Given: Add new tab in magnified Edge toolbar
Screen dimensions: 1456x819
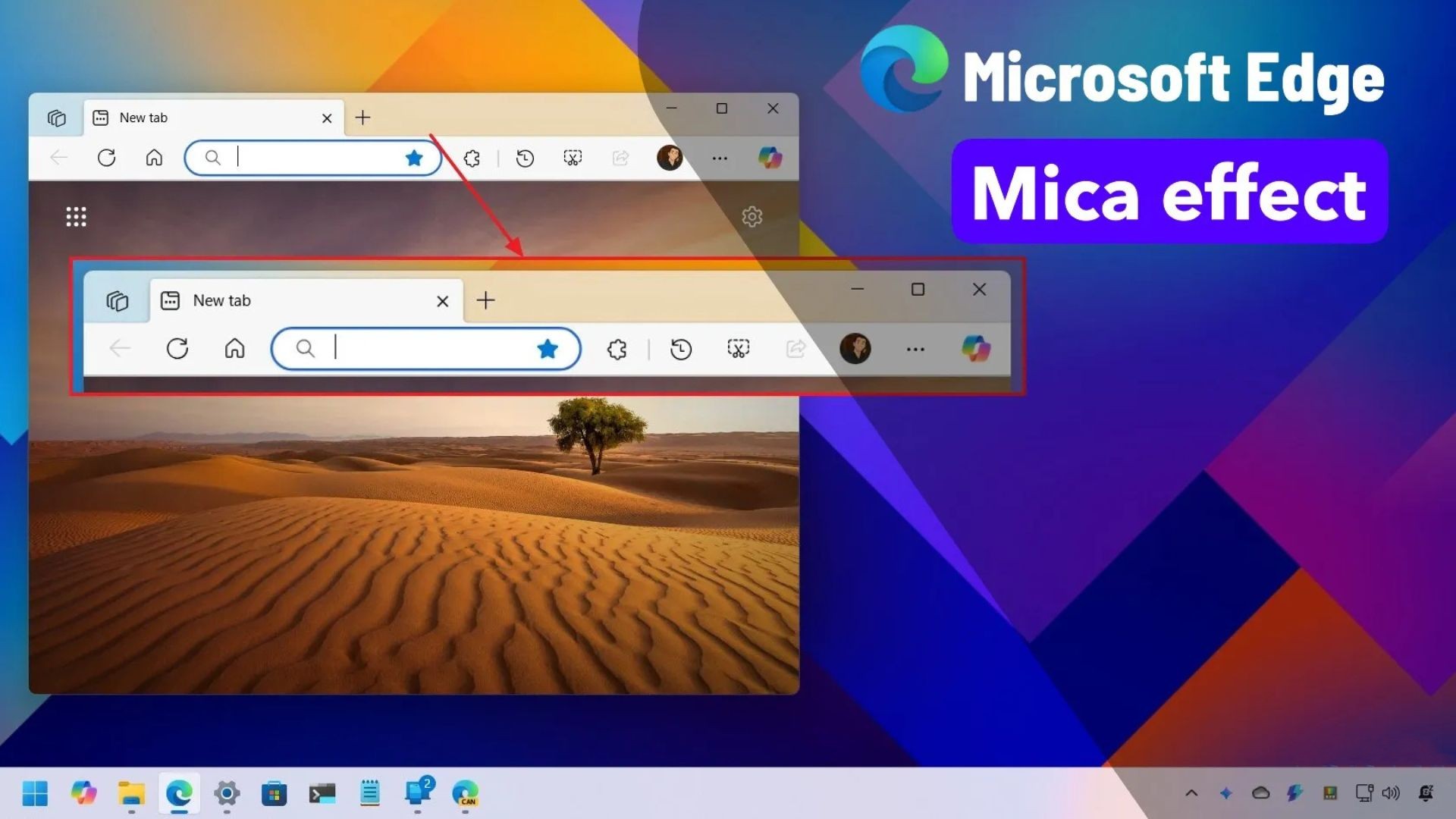Looking at the screenshot, I should coord(485,300).
